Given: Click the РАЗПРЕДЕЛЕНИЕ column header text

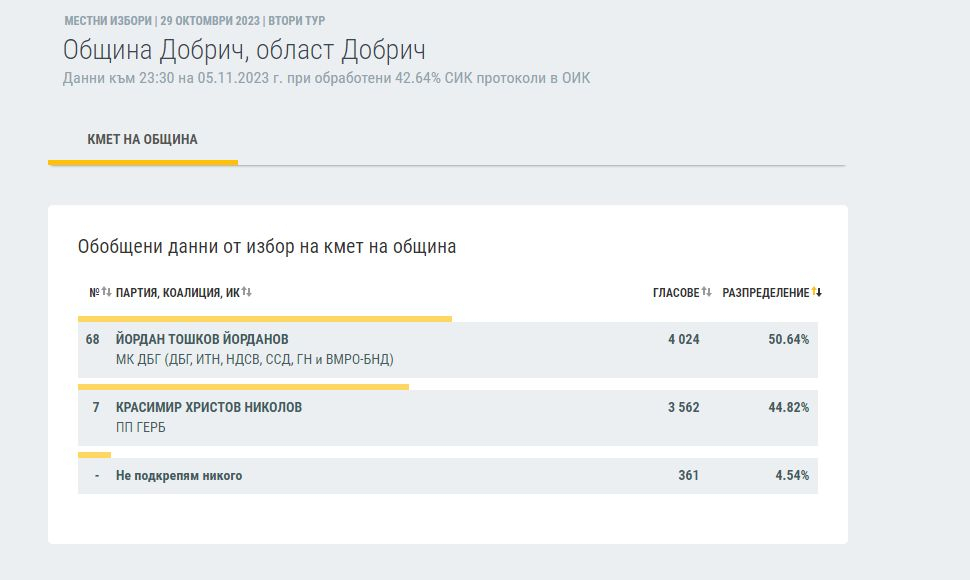Looking at the screenshot, I should 766,292.
